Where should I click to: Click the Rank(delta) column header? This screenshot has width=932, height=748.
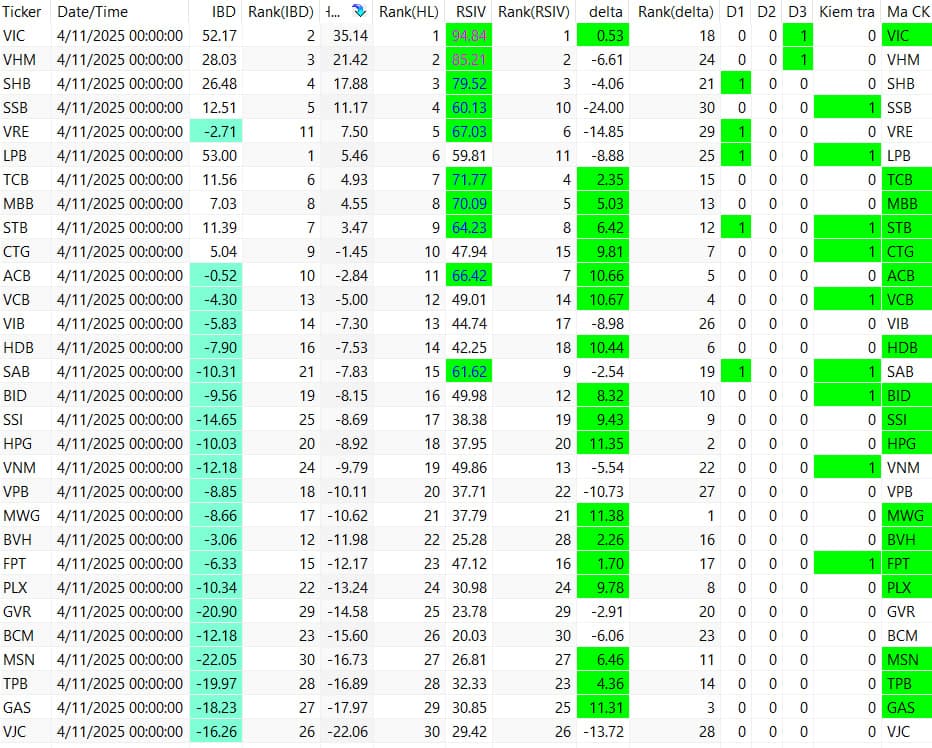[x=675, y=11]
